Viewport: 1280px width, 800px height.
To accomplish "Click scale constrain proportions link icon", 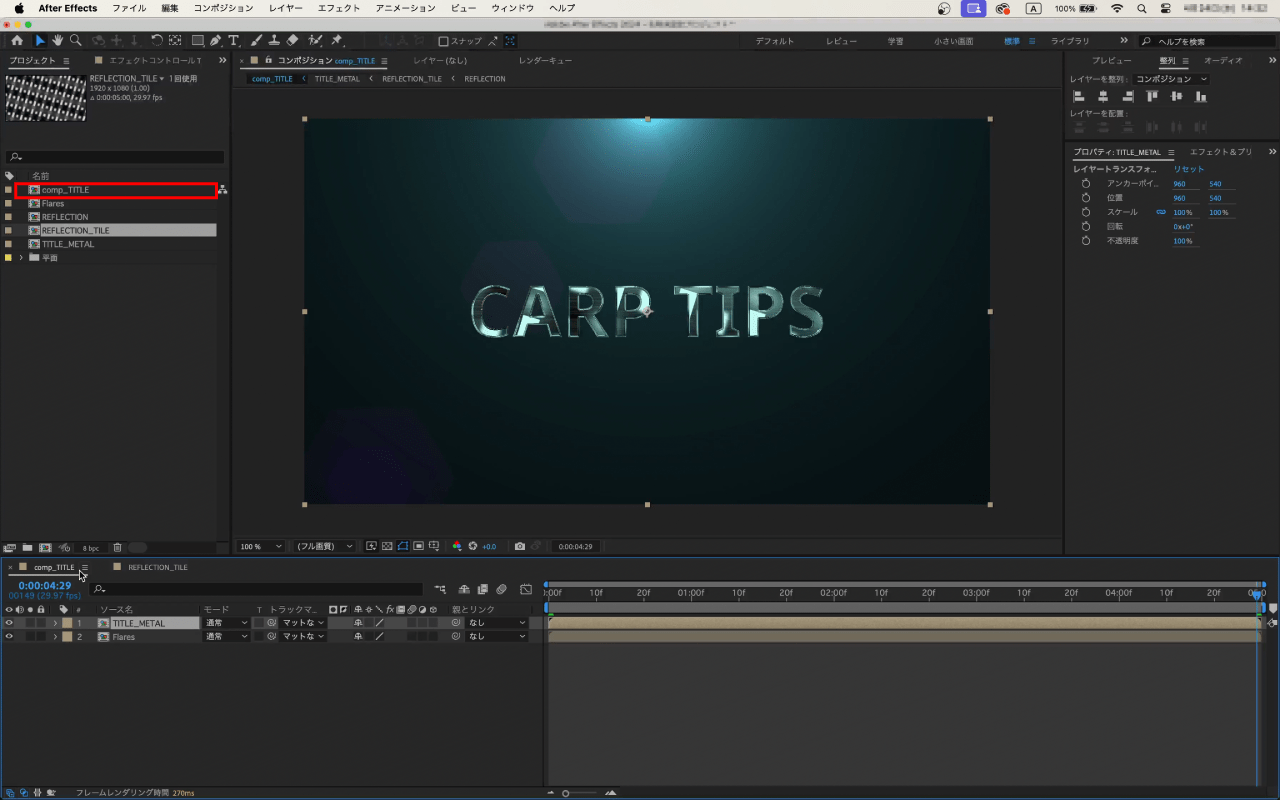I will coord(1161,212).
